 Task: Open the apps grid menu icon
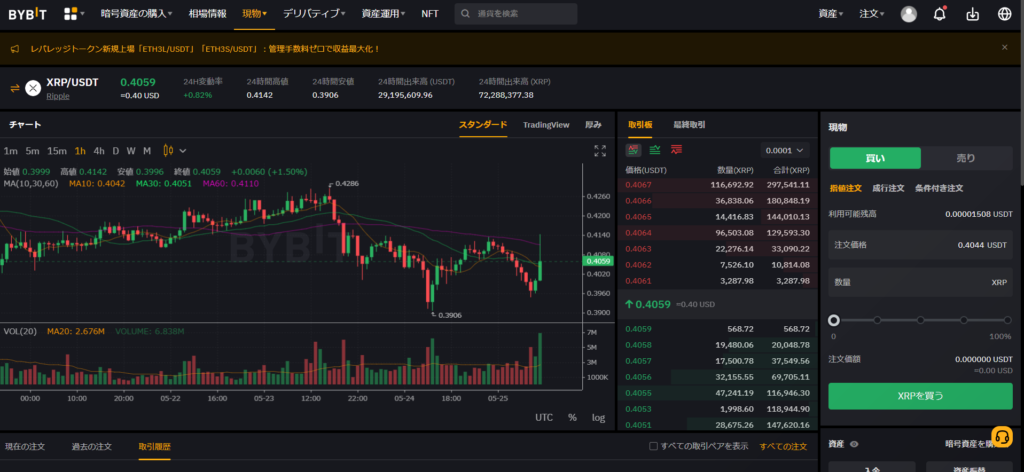71,14
